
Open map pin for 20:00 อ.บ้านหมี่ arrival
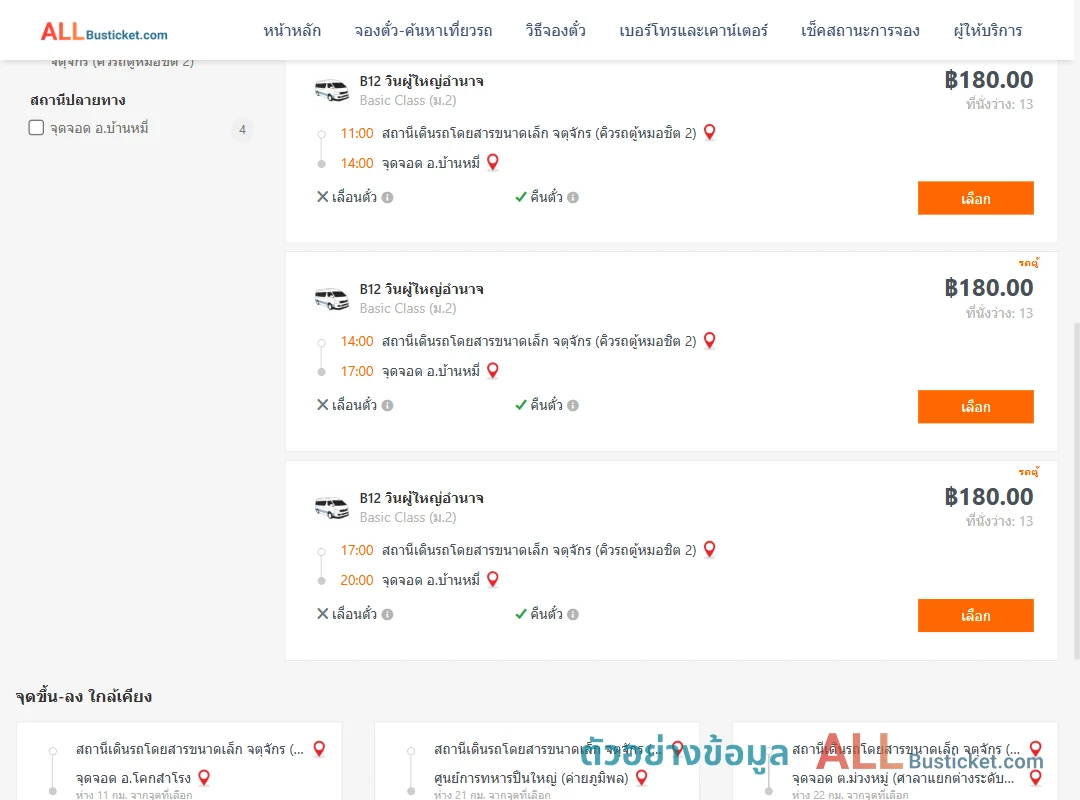[x=492, y=579]
